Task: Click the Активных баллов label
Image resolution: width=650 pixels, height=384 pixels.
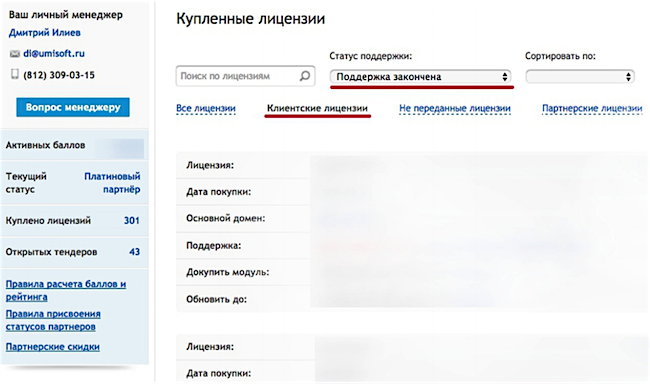Action: (x=45, y=145)
